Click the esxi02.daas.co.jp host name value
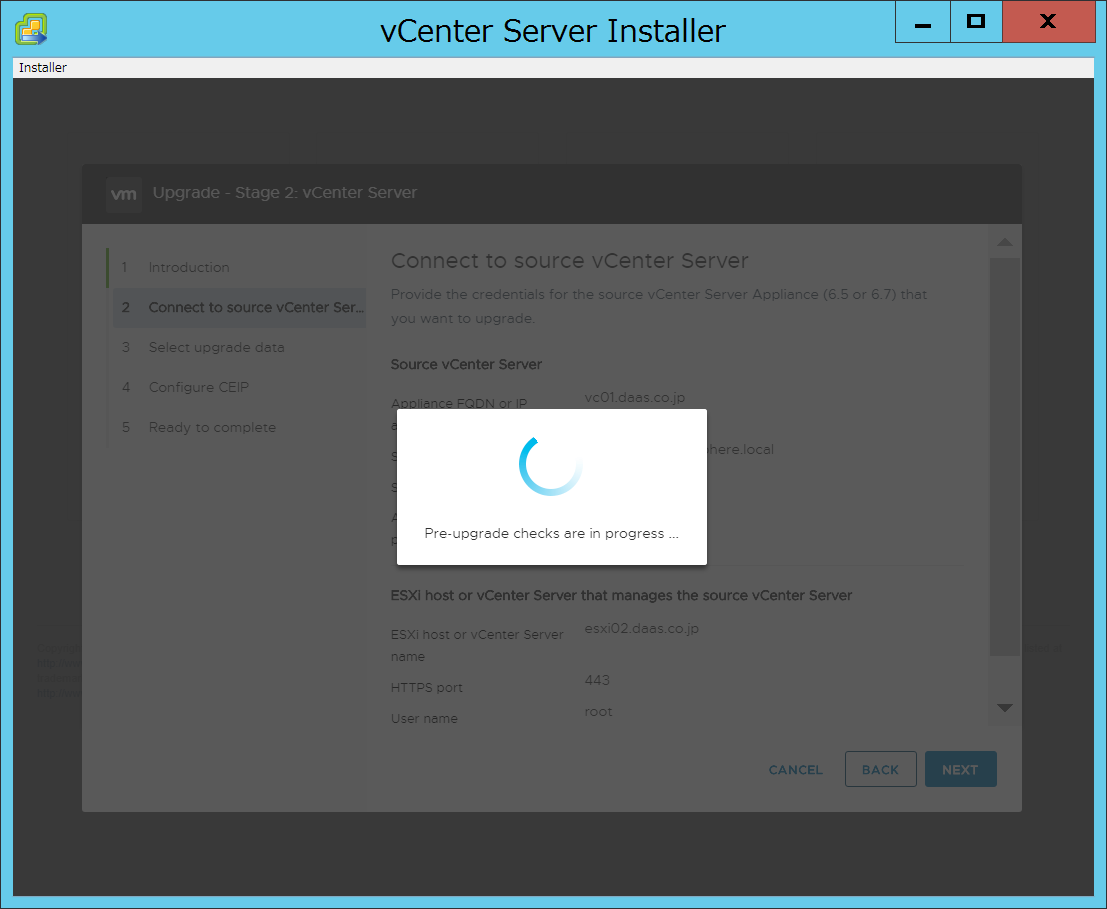This screenshot has width=1107, height=909. click(642, 628)
